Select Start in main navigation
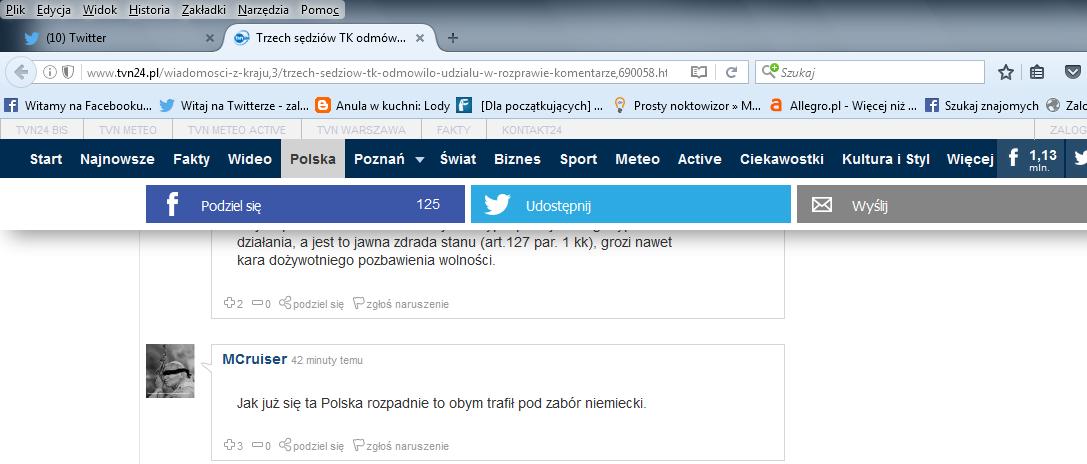1087x464 pixels. click(46, 159)
